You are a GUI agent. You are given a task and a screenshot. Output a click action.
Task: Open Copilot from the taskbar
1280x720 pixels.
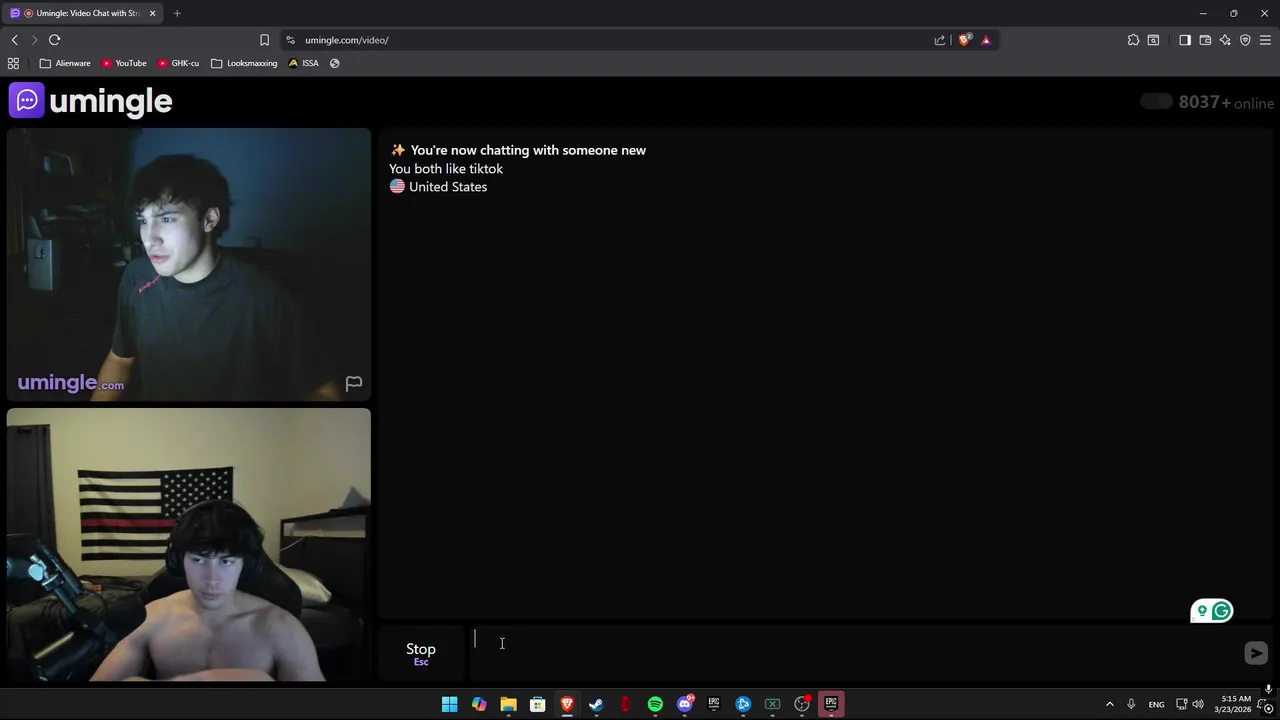click(479, 704)
